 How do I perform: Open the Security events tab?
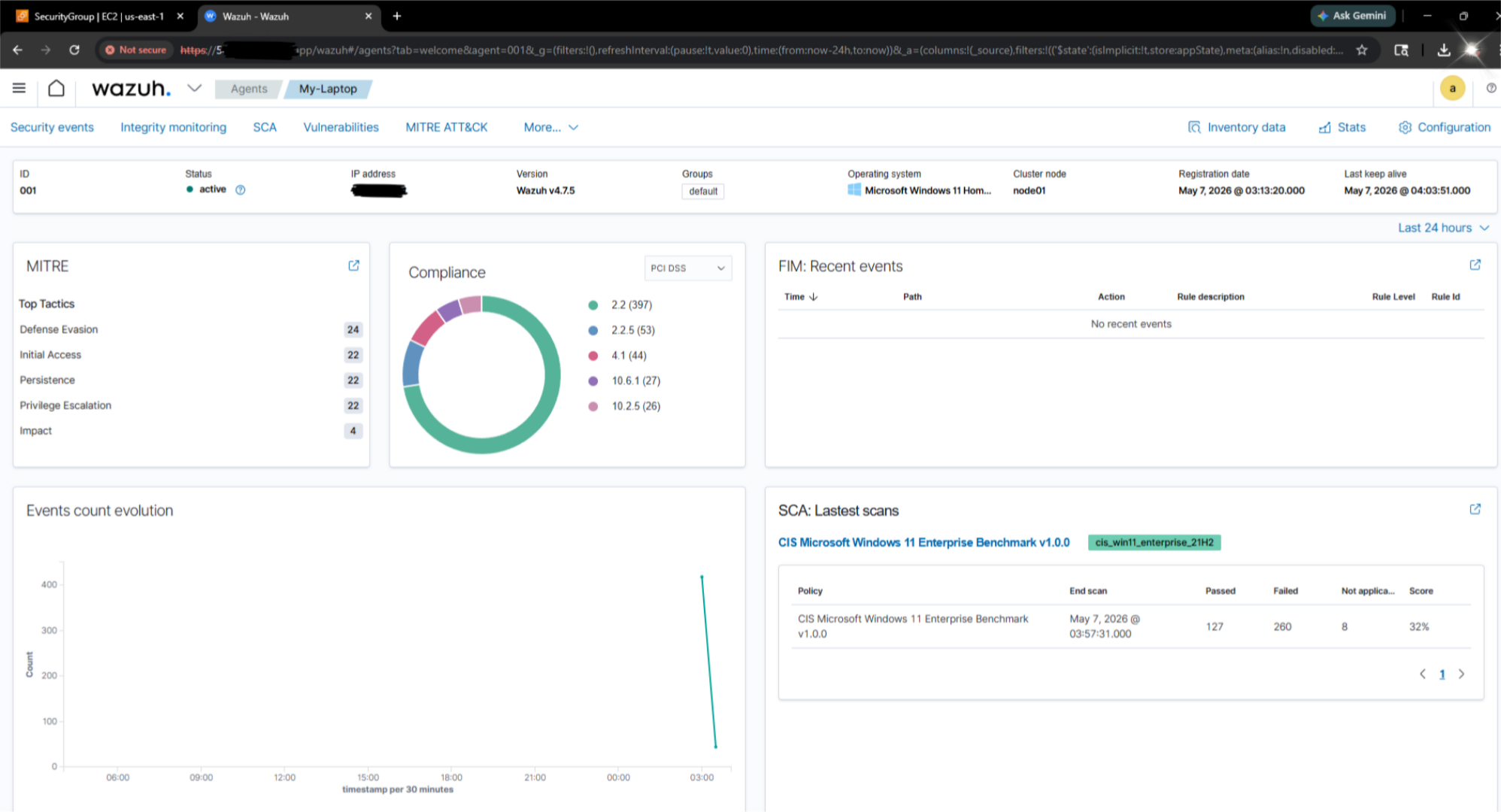click(x=52, y=127)
